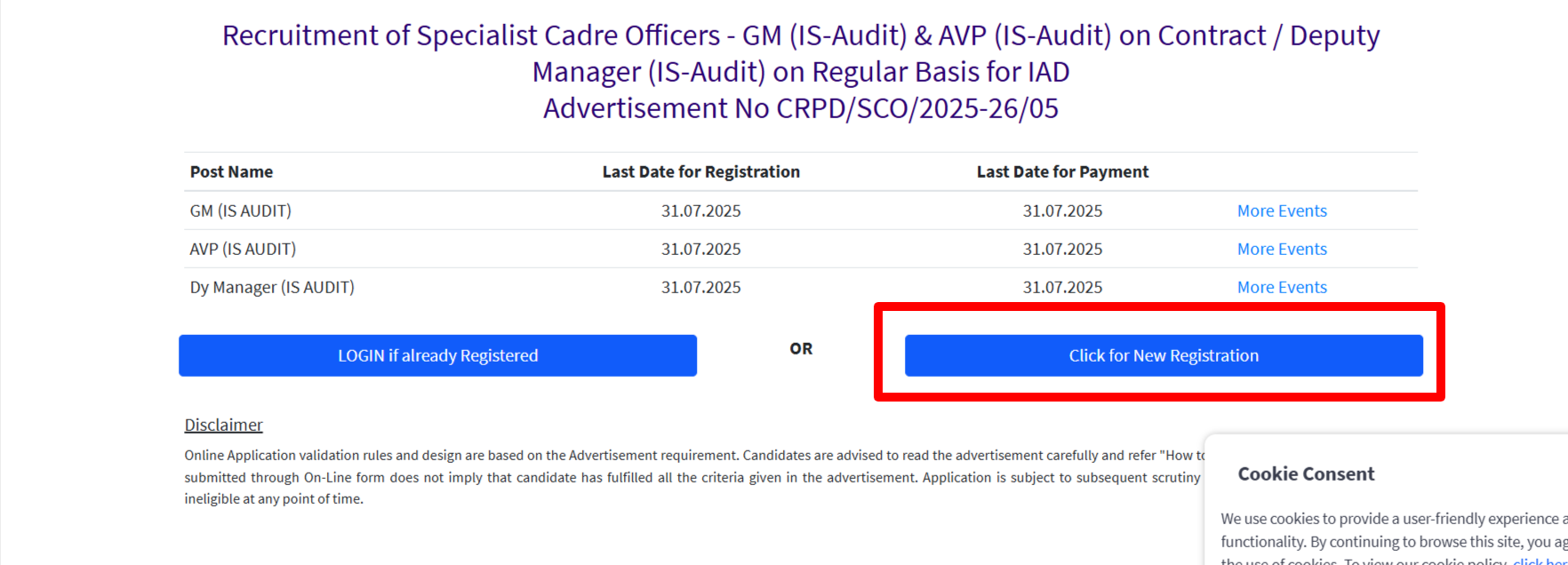Screen dimensions: 1568x565
Task: Select the 'Post Name' column header
Action: 231,171
